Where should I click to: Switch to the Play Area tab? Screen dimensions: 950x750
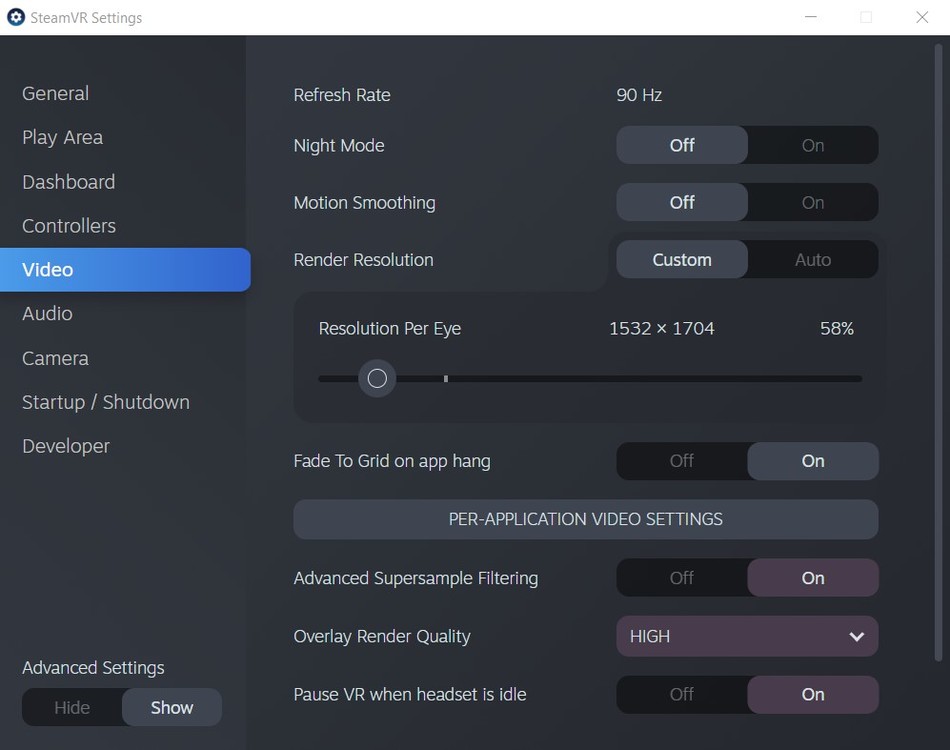(x=62, y=137)
